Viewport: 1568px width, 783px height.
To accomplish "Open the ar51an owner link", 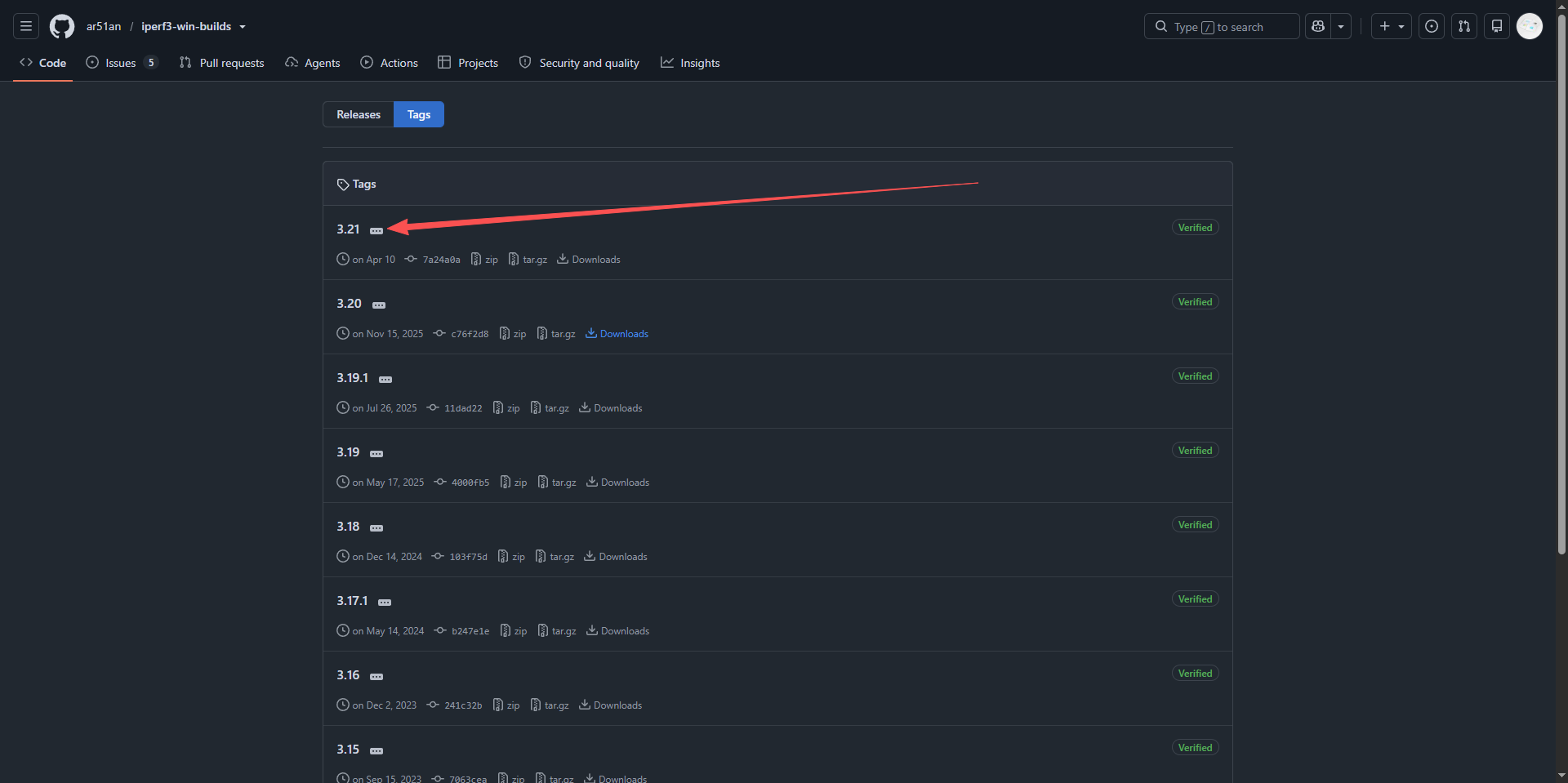I will pyautogui.click(x=104, y=26).
